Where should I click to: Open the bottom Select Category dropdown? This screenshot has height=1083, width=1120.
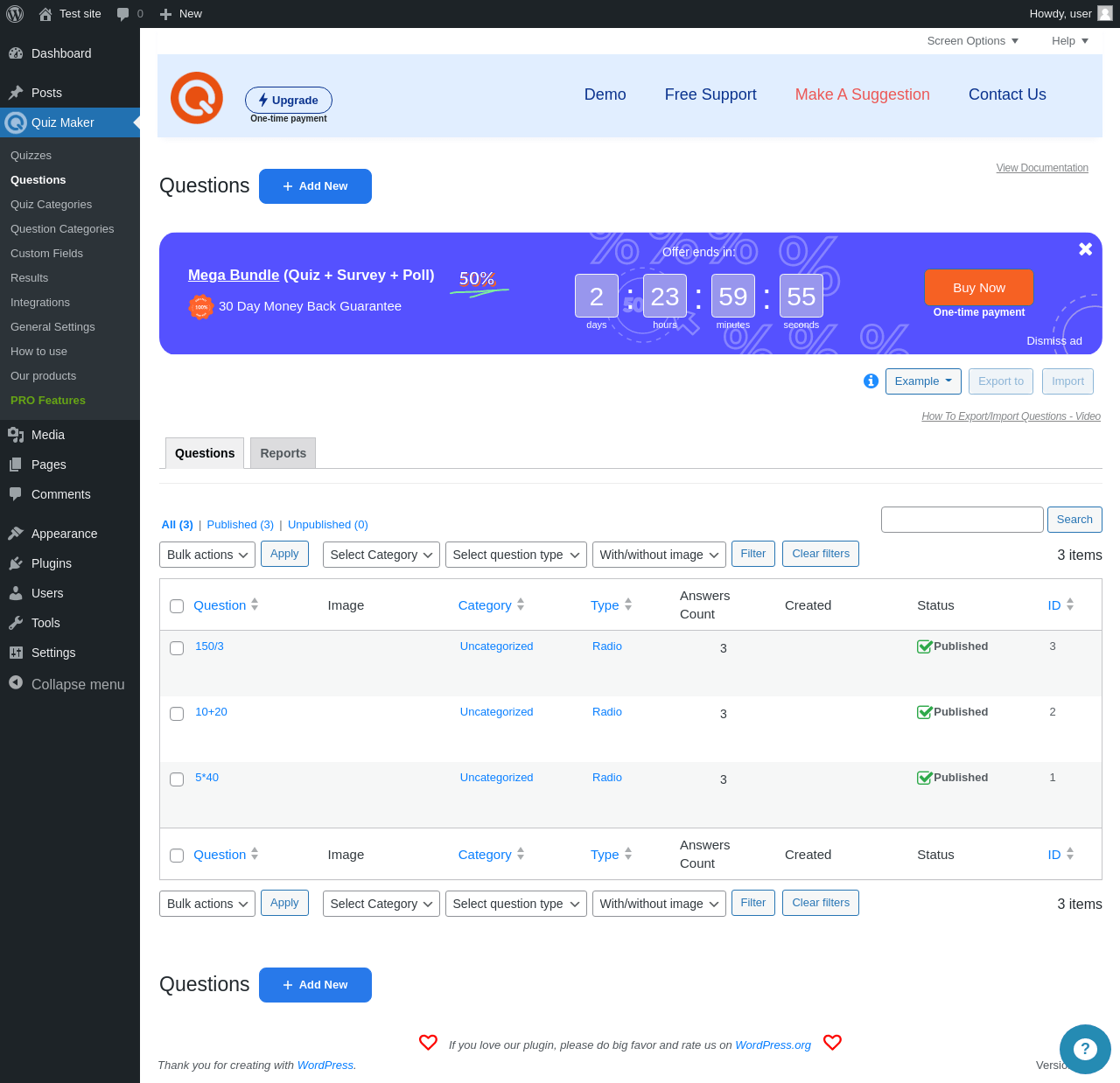pyautogui.click(x=381, y=904)
